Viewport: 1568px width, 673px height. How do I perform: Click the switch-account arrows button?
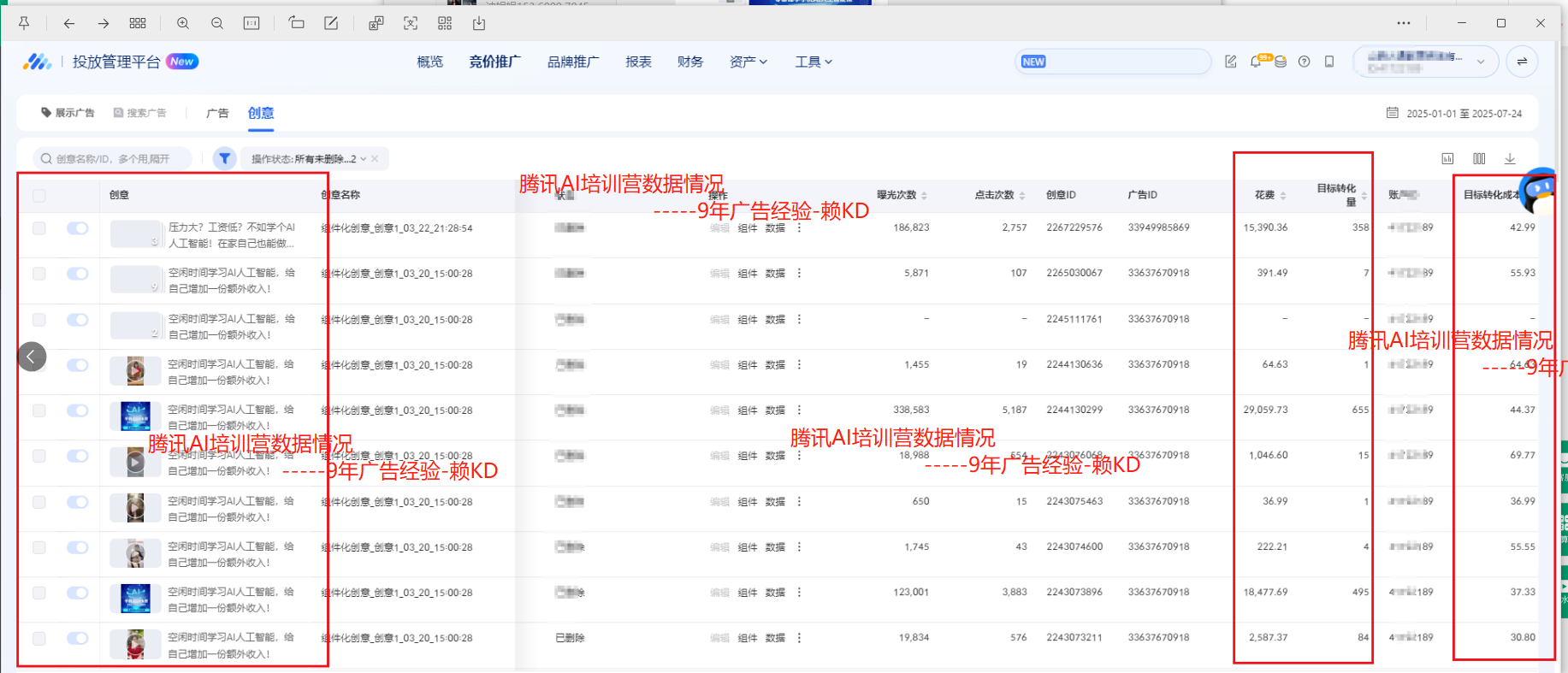[1522, 62]
